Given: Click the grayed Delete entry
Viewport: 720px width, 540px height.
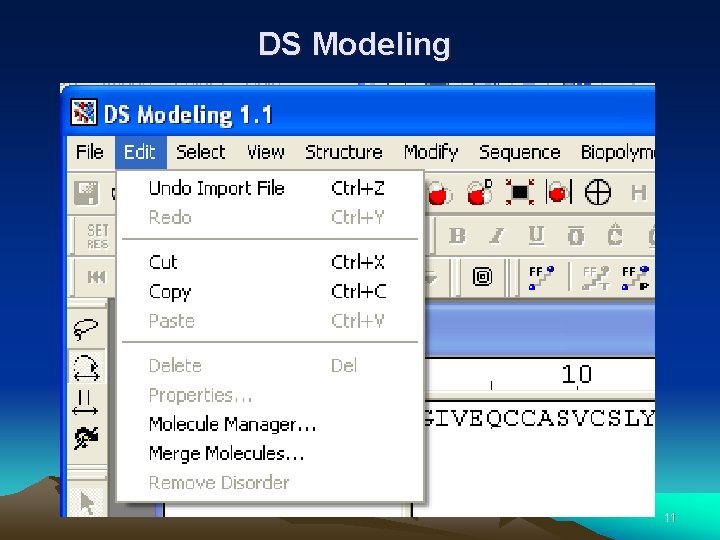Looking at the screenshot, I should [x=270, y=366].
